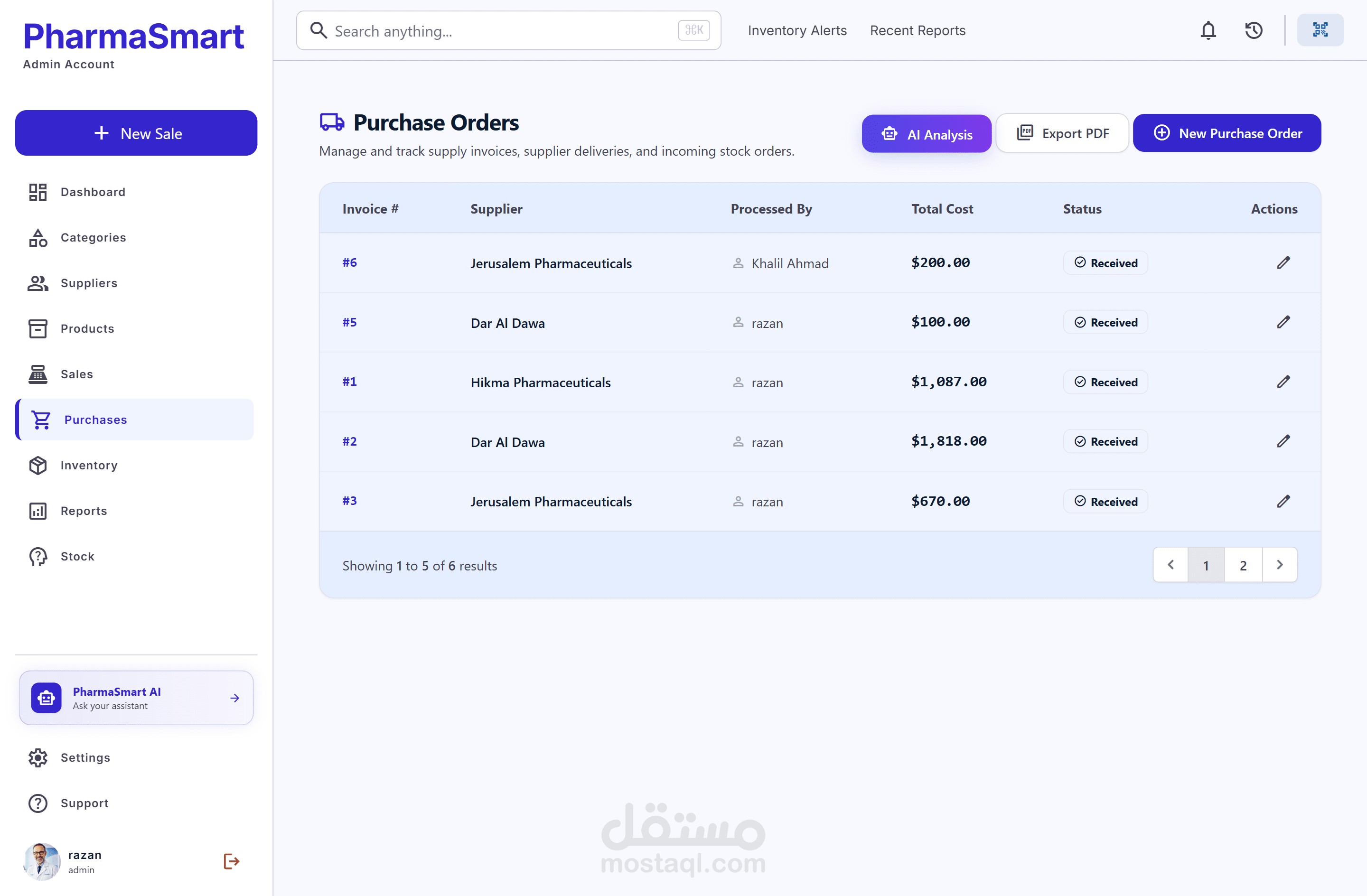This screenshot has width=1367, height=896.
Task: Focus the Search anything field
Action: coord(508,30)
